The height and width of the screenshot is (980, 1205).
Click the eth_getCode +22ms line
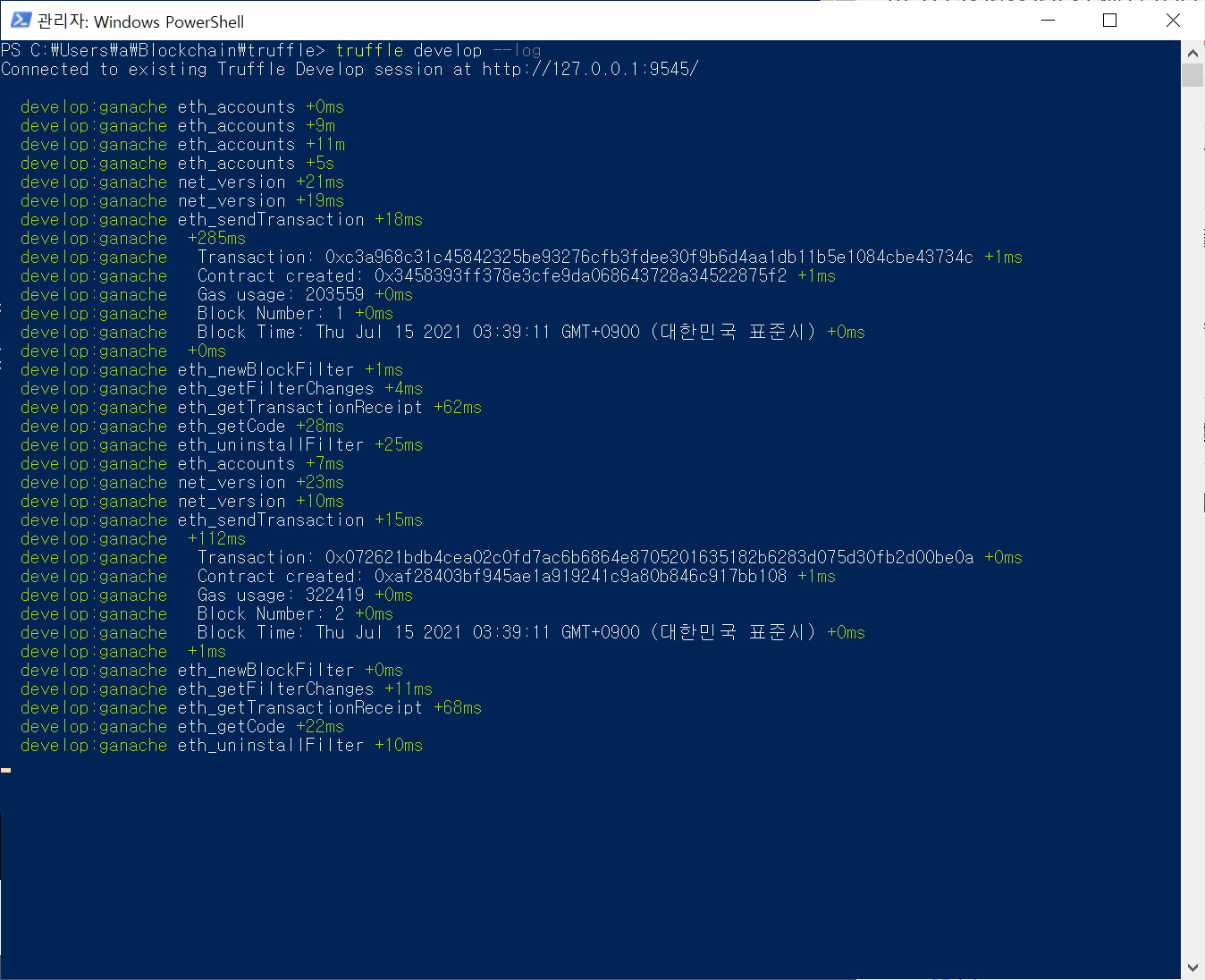[182, 726]
